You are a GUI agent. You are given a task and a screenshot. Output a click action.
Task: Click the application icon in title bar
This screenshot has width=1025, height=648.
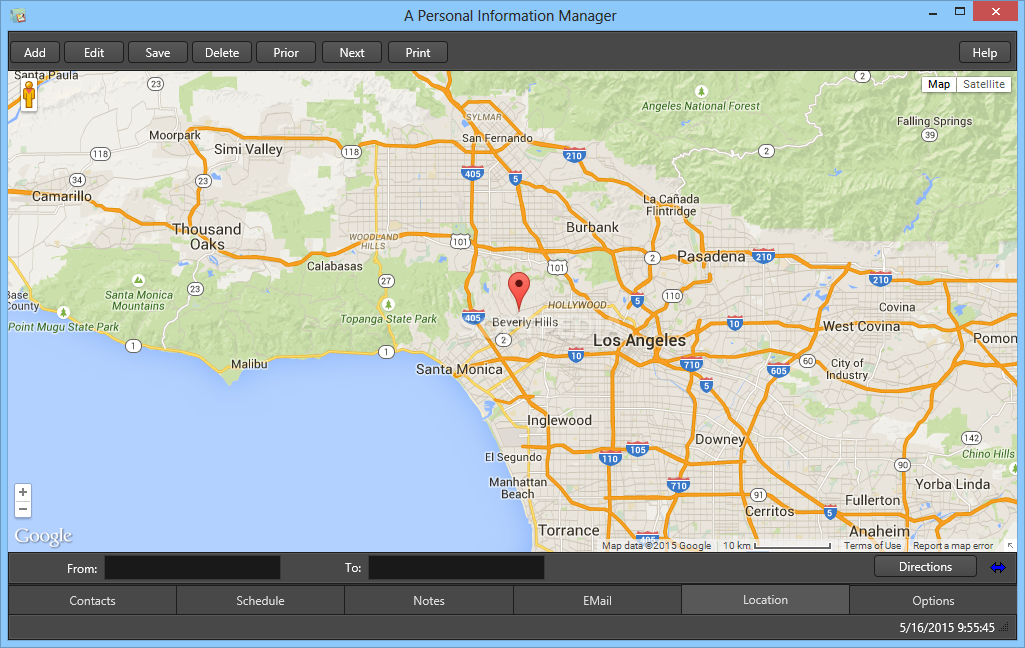point(18,16)
